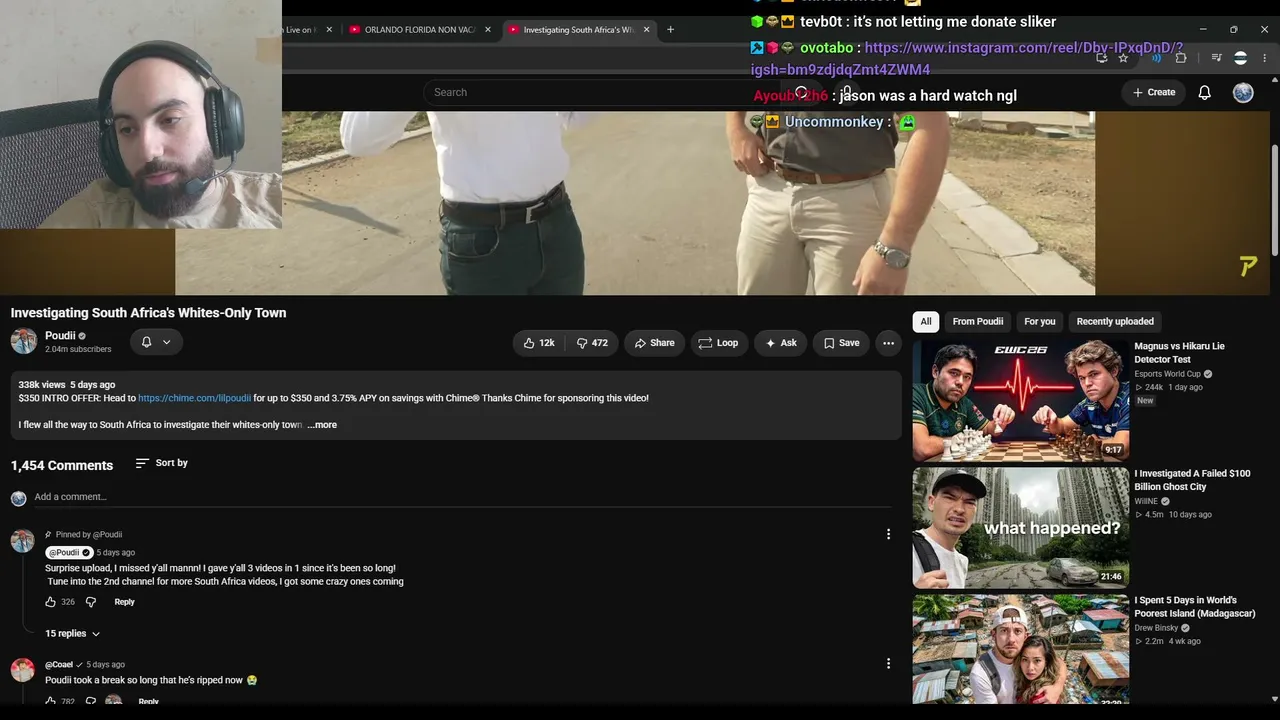The width and height of the screenshot is (1280, 720).
Task: Click the install app icon in the address bar
Action: (1101, 58)
